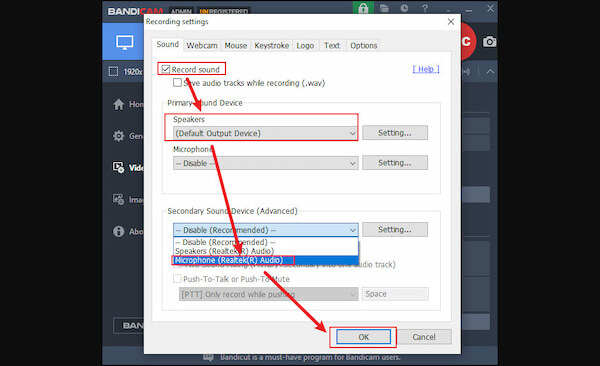
Task: Open the About info icon in sidebar
Action: [x=119, y=231]
